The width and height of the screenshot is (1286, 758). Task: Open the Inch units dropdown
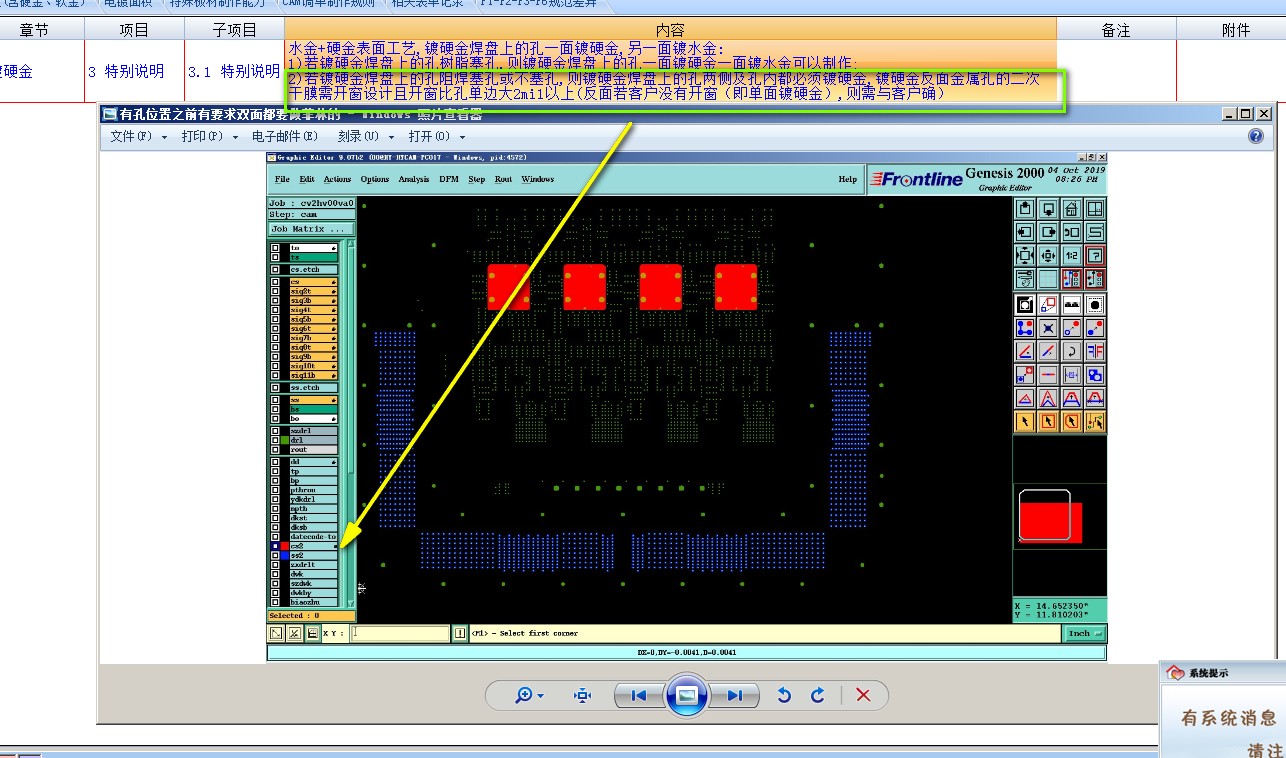point(1085,633)
